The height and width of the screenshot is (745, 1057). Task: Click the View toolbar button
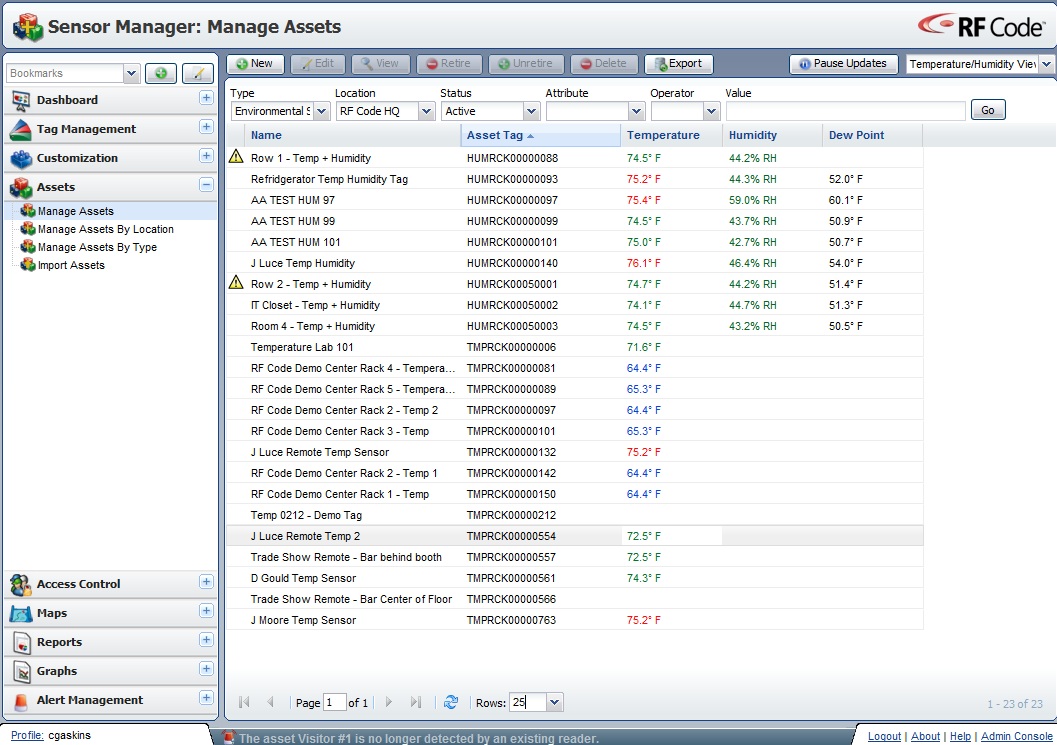[x=380, y=63]
